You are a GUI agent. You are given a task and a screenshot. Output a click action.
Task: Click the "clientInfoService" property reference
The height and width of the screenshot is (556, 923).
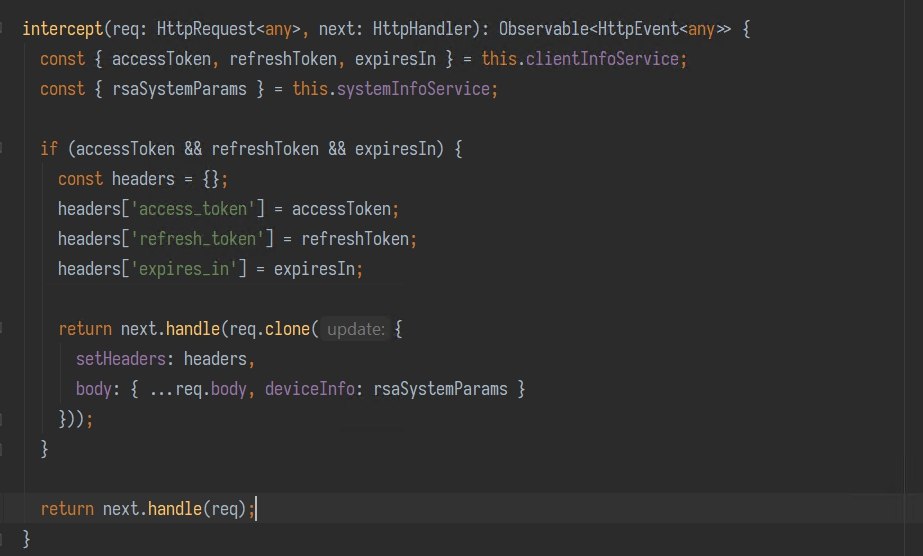tap(602, 59)
